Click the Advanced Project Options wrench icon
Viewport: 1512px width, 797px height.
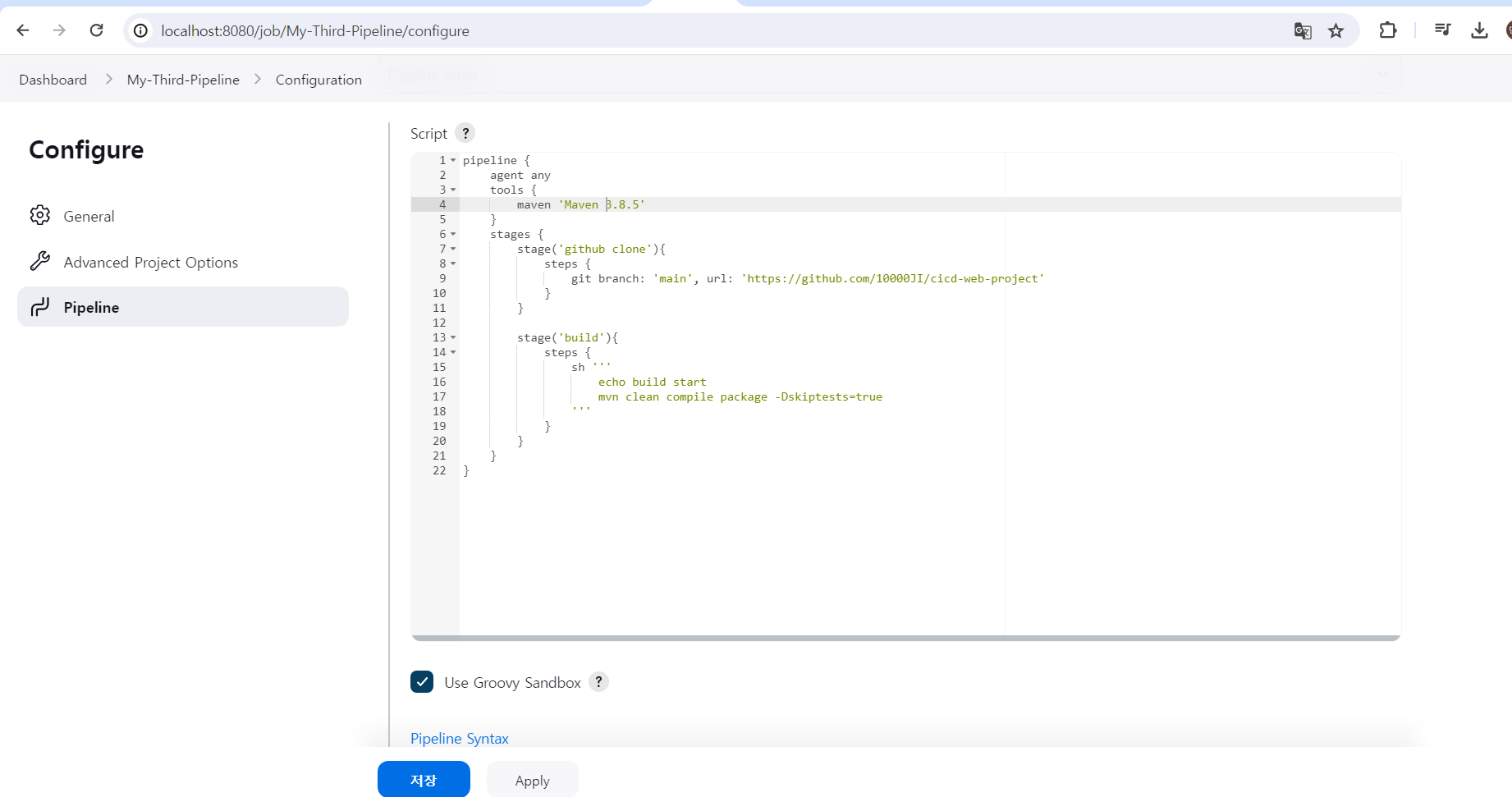(x=40, y=261)
